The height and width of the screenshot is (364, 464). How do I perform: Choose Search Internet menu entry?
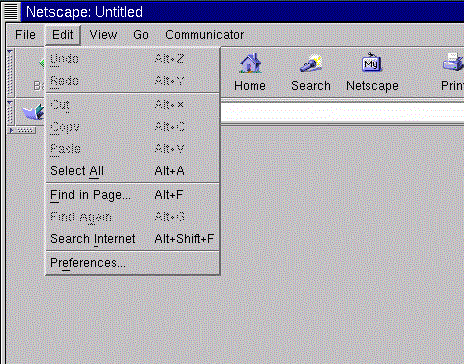(132, 239)
